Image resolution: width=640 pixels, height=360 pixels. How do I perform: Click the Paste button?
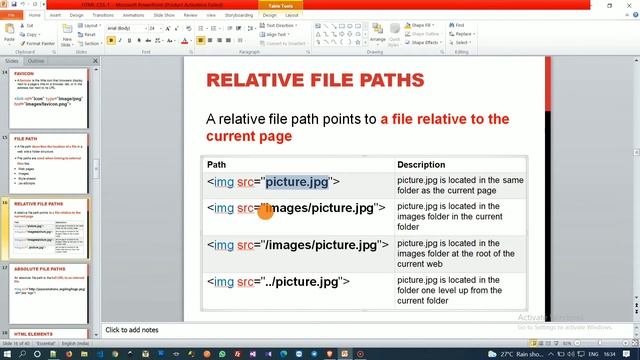click(9, 33)
